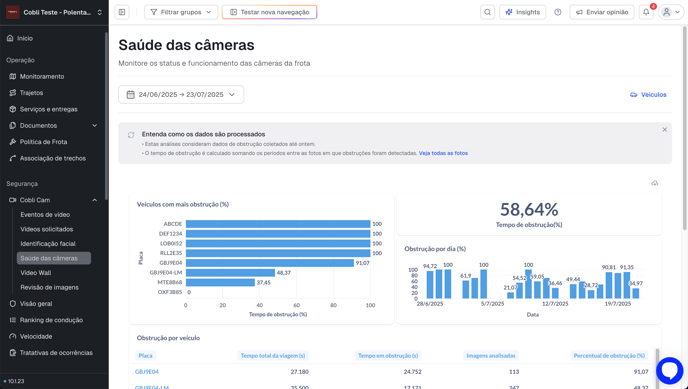
Task: Close the data processing info banner
Action: click(x=664, y=130)
